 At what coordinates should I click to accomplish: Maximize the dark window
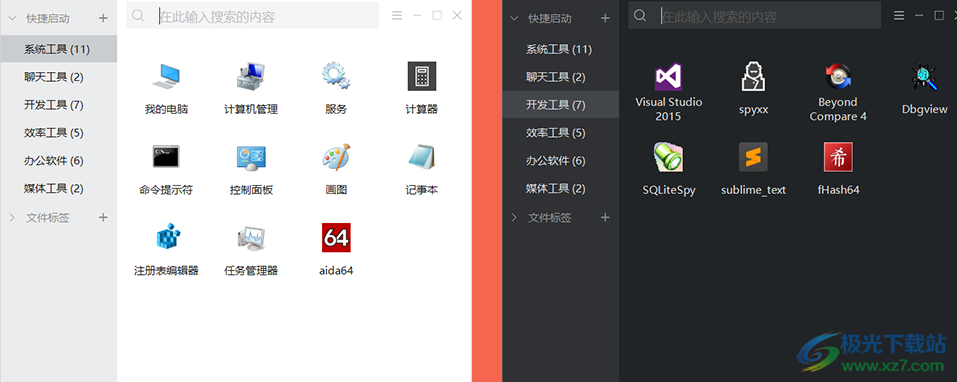939,16
